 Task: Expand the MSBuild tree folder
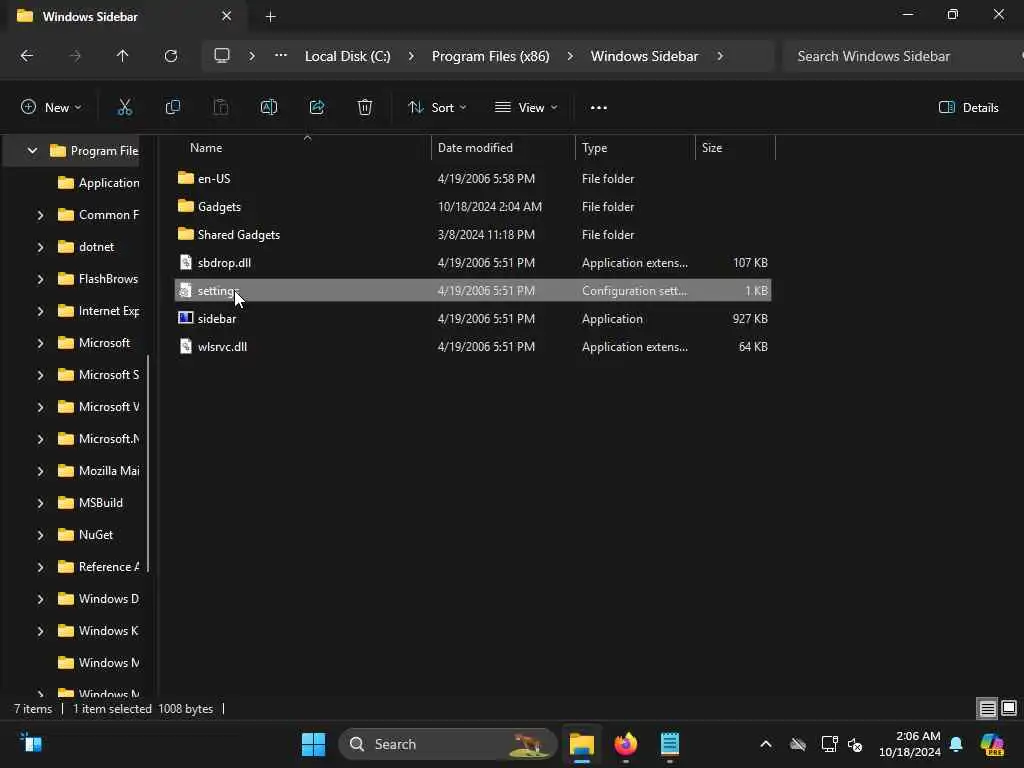click(40, 503)
